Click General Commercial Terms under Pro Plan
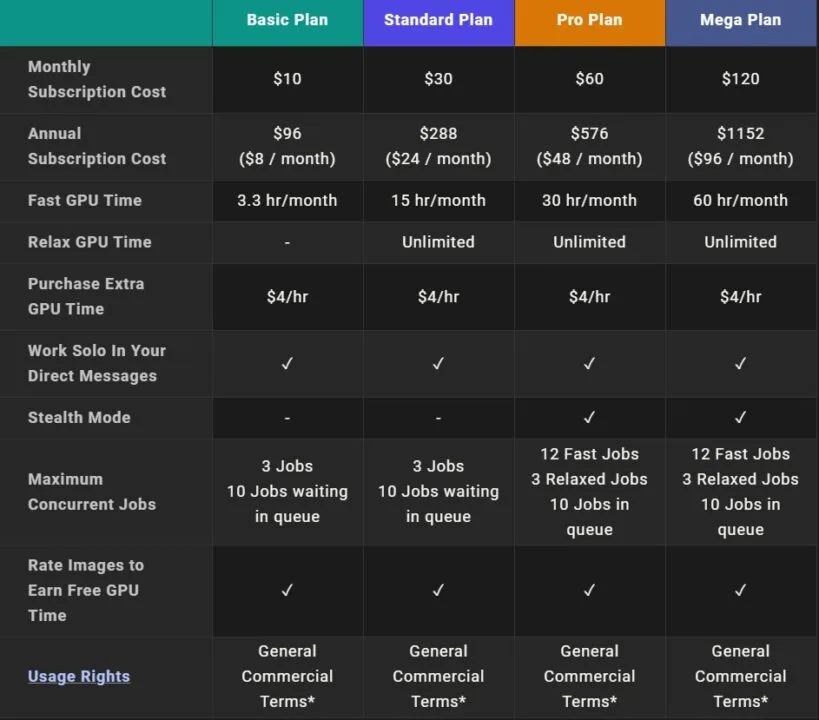 pyautogui.click(x=589, y=676)
